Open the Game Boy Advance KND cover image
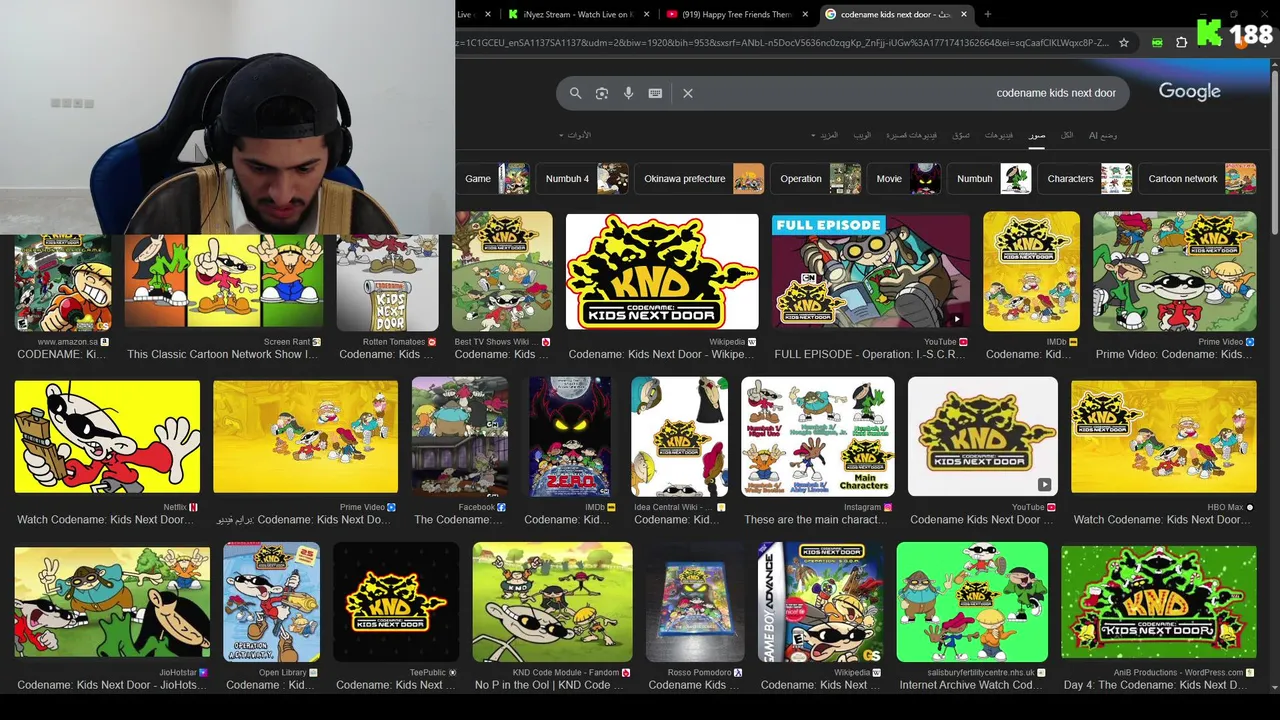Viewport: 1280px width, 720px height. [820, 602]
